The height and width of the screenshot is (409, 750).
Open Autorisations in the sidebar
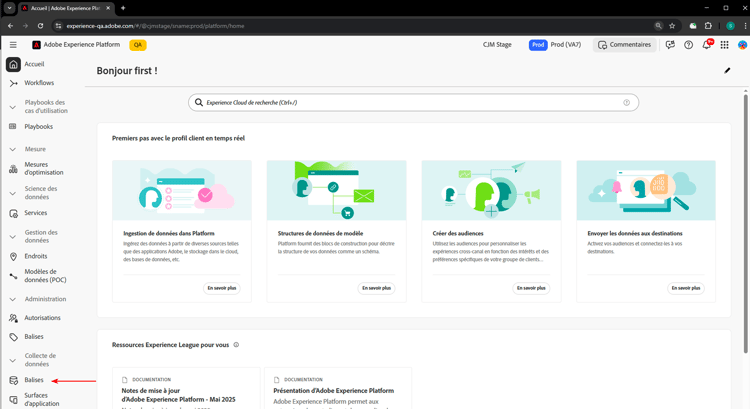point(43,318)
